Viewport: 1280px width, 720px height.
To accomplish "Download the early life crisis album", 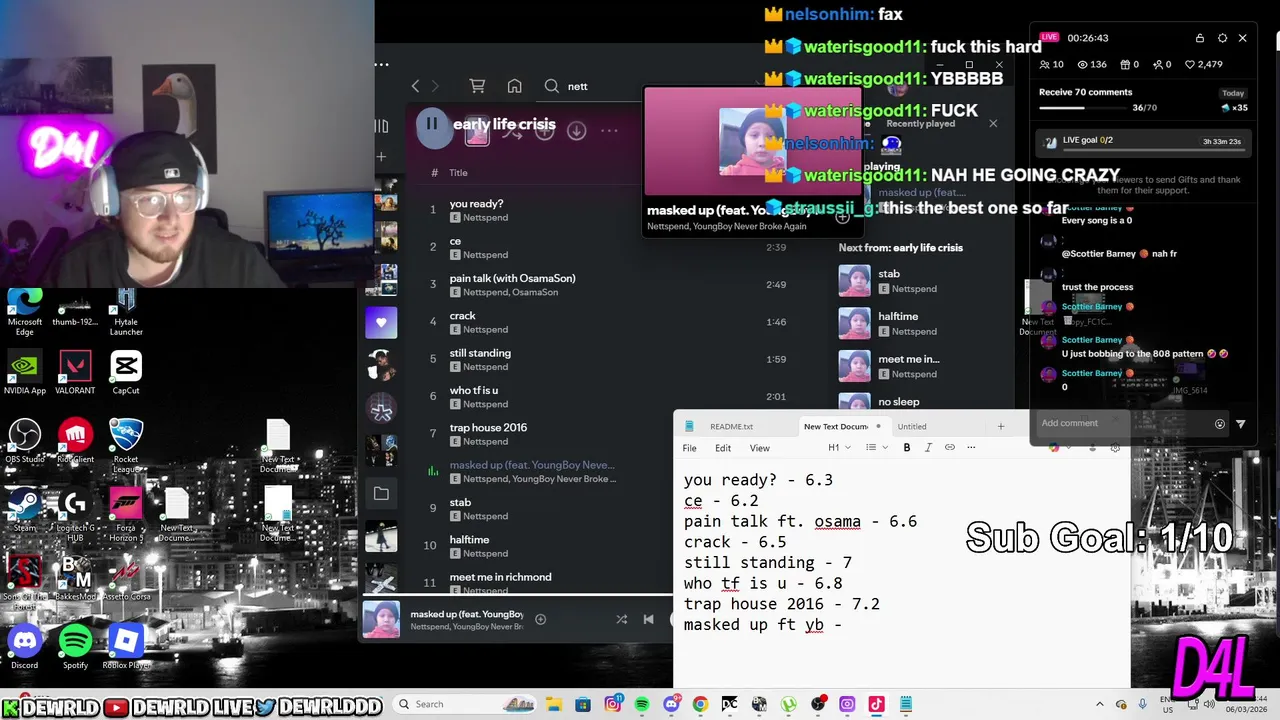I will pyautogui.click(x=576, y=130).
